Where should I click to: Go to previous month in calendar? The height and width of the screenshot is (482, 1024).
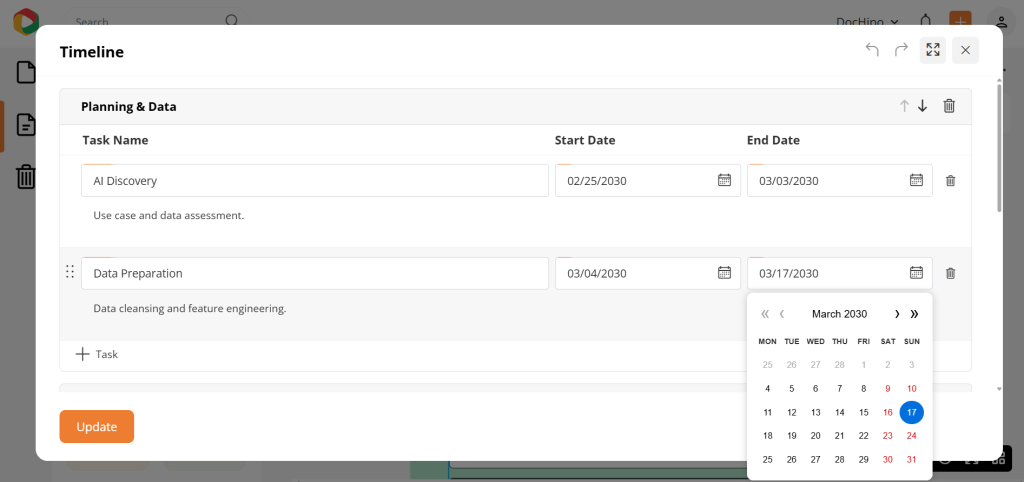[x=782, y=314]
